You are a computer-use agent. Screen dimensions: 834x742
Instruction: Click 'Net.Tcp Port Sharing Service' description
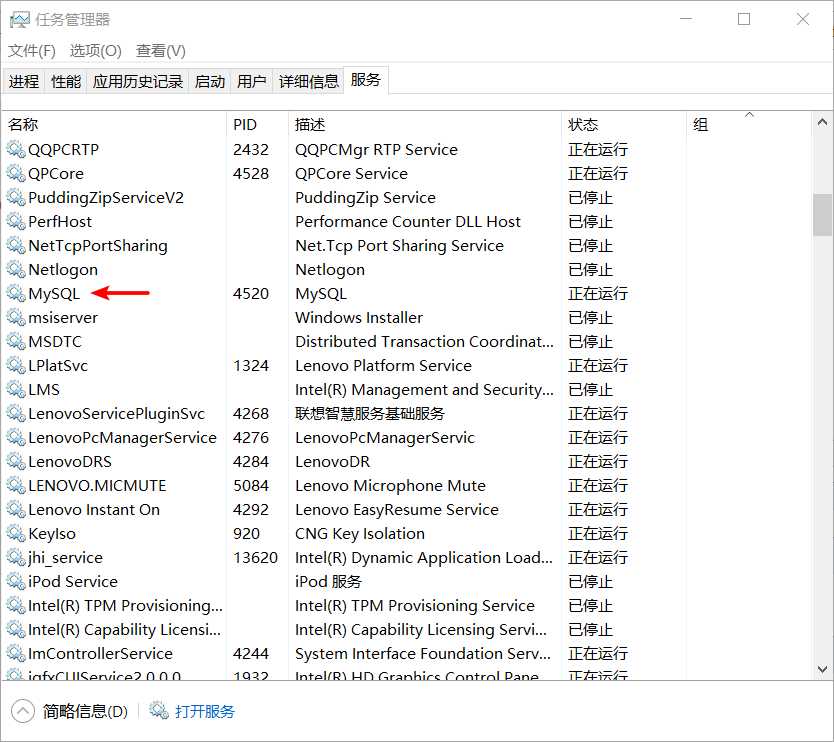[x=399, y=245]
